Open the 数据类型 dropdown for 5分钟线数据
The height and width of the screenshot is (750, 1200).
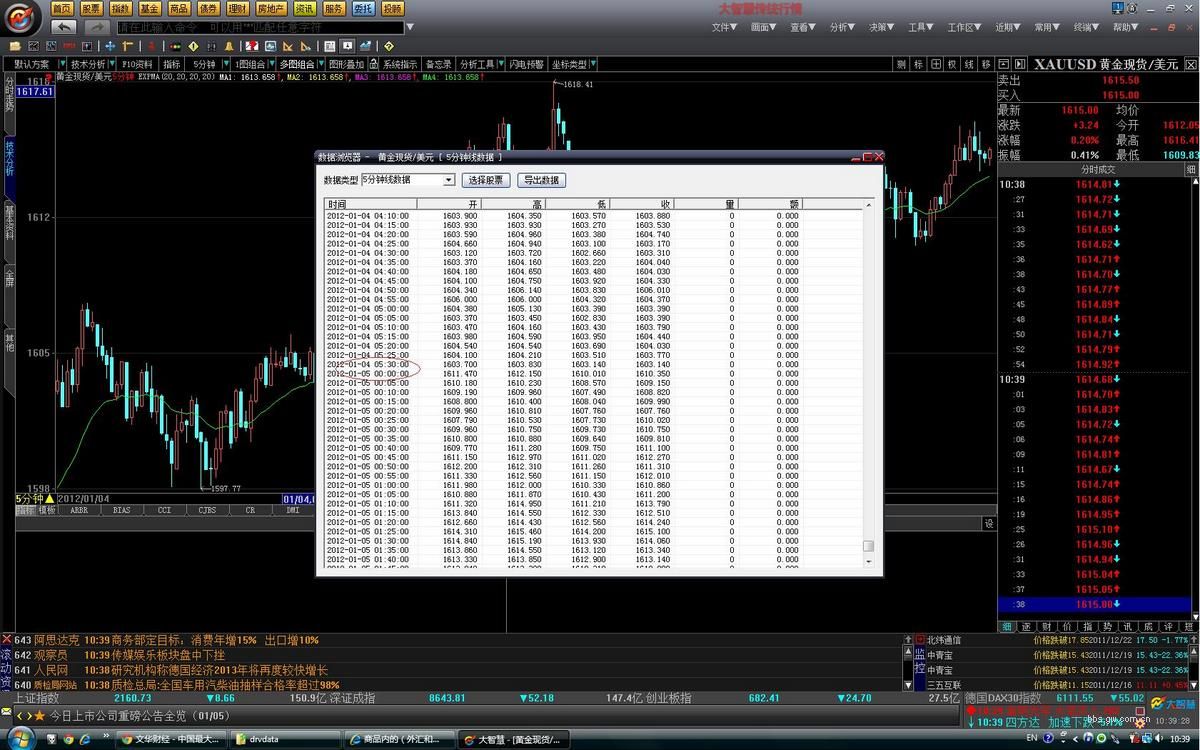pyautogui.click(x=448, y=180)
